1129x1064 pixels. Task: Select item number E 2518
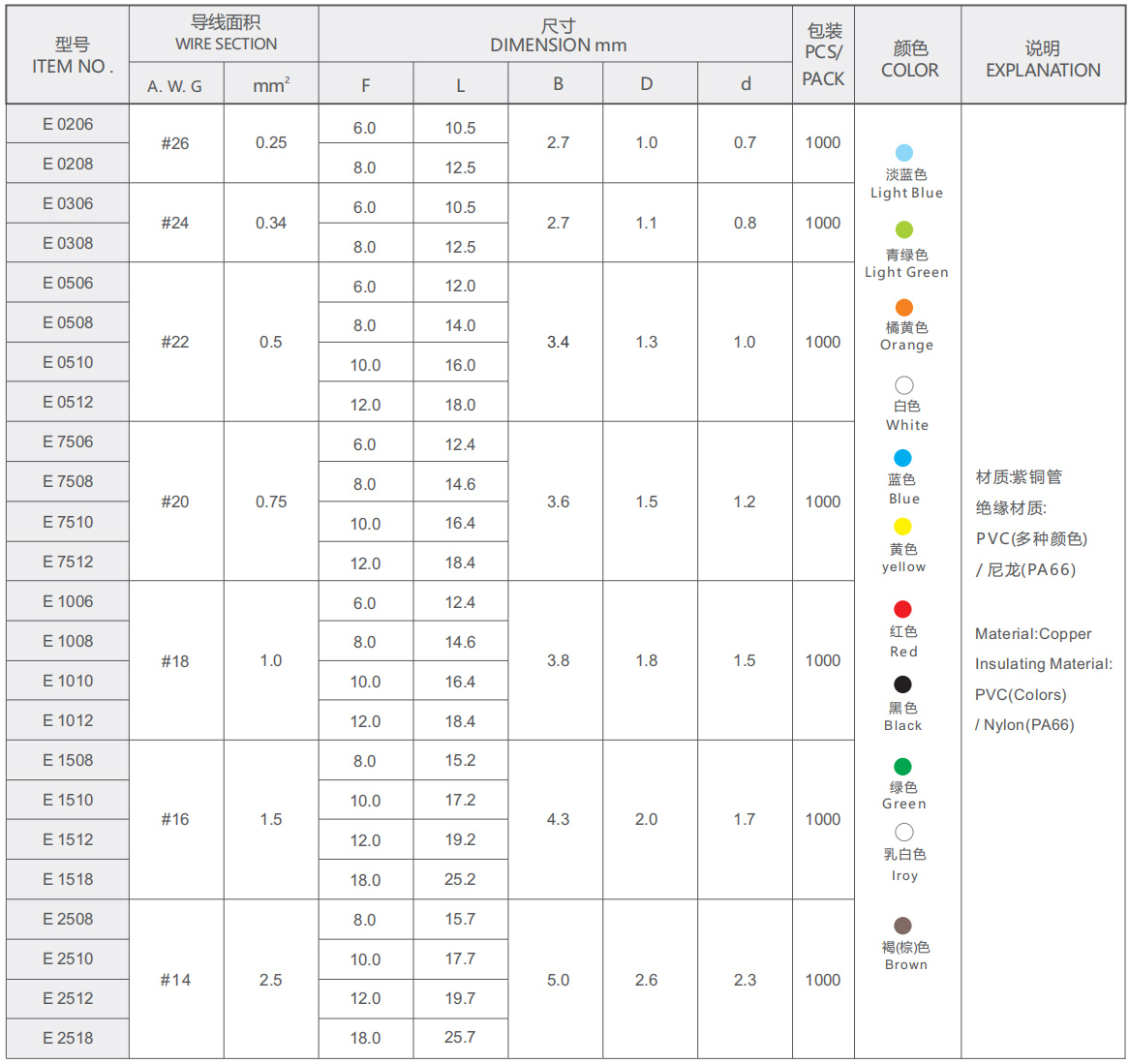click(68, 1037)
